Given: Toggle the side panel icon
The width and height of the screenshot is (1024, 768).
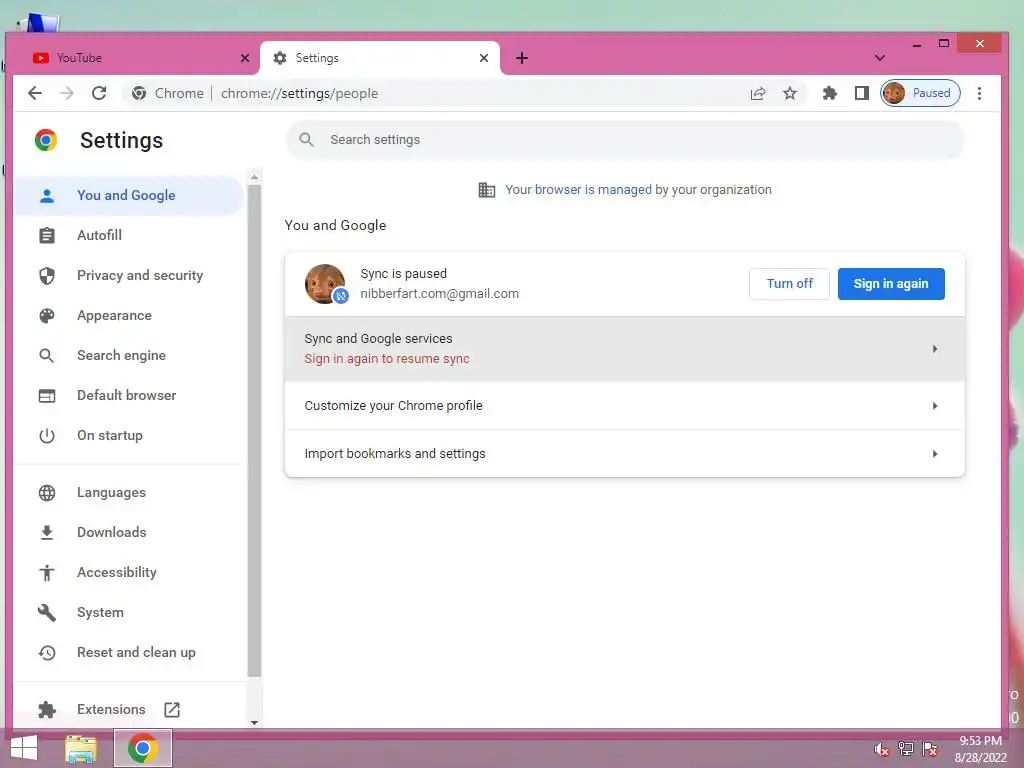Looking at the screenshot, I should click(862, 93).
